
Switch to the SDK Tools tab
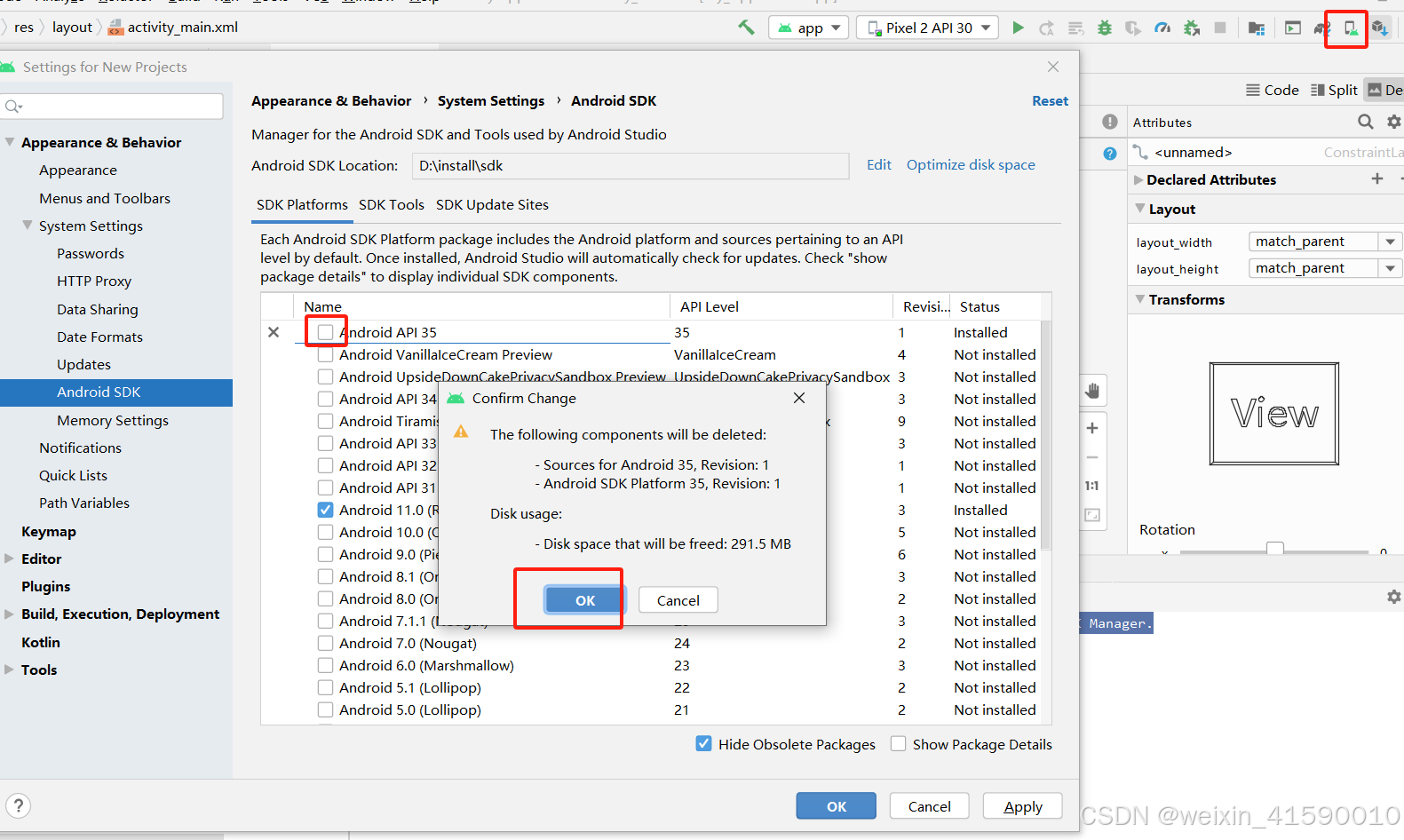click(x=392, y=204)
